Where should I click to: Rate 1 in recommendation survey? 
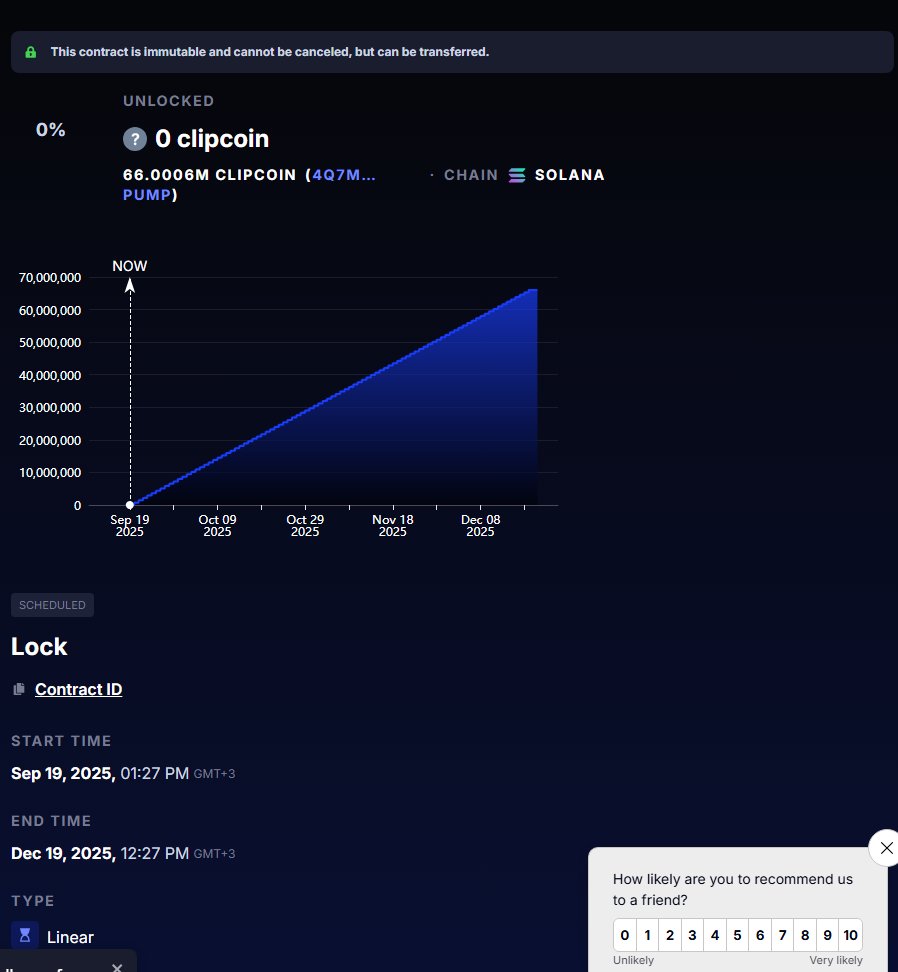(x=647, y=935)
